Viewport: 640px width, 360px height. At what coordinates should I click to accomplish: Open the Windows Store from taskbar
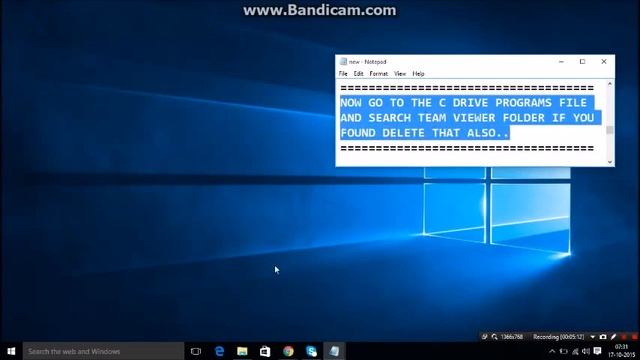265,351
